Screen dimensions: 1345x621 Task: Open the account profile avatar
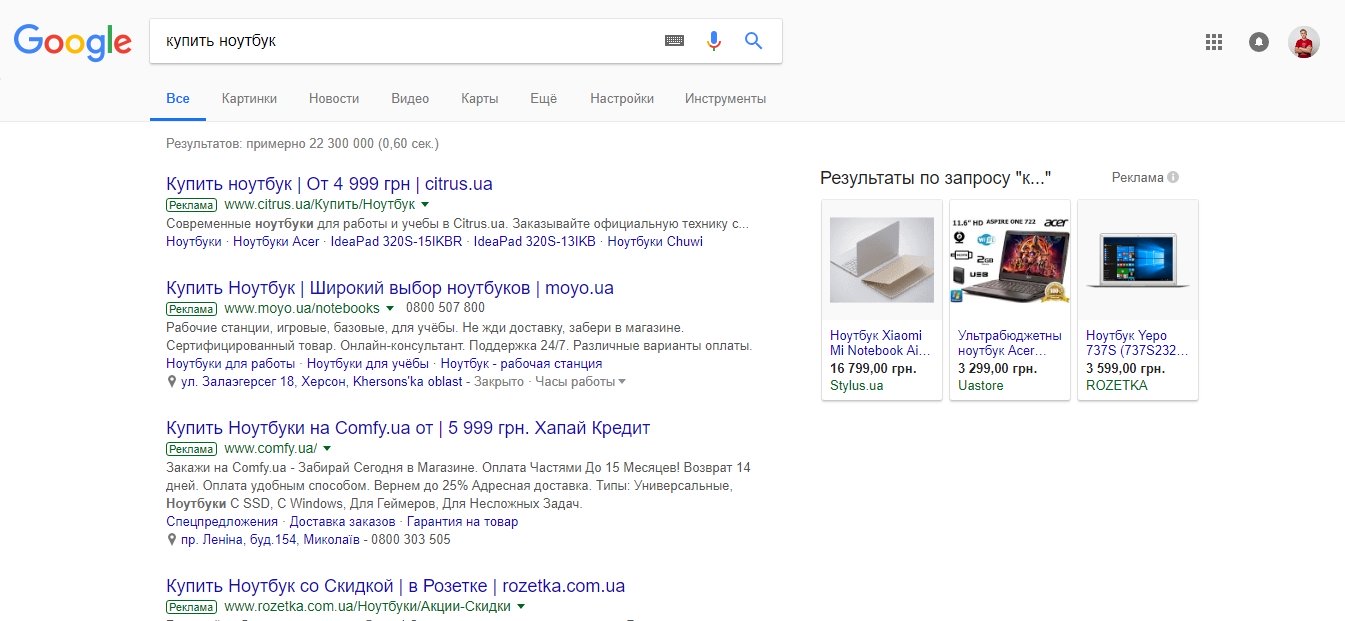(x=1304, y=42)
